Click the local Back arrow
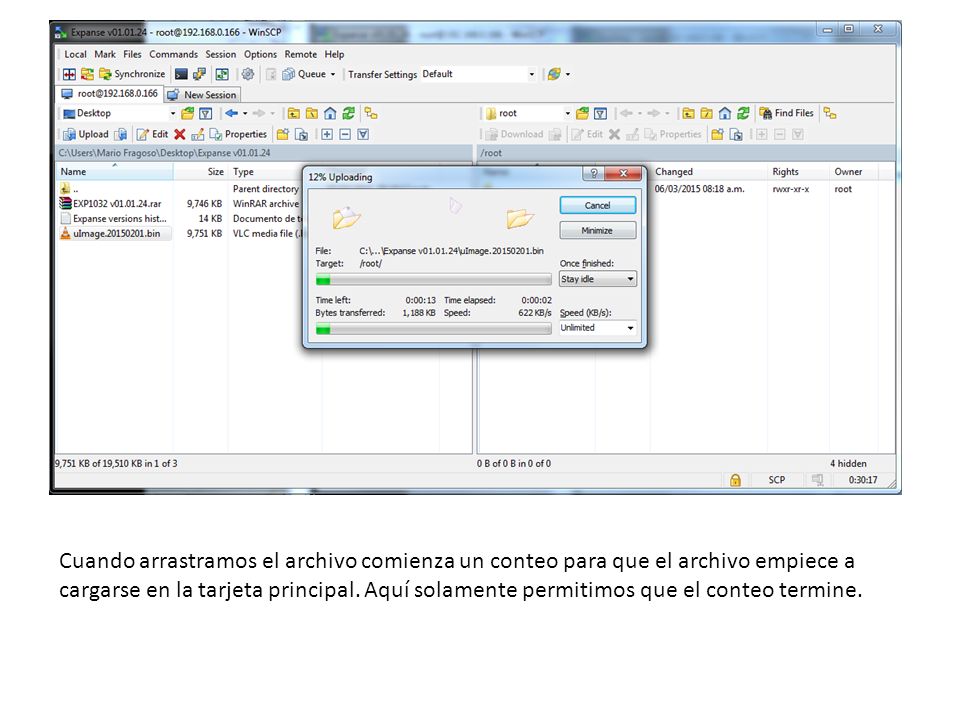This screenshot has height=720, width=960. (x=231, y=113)
